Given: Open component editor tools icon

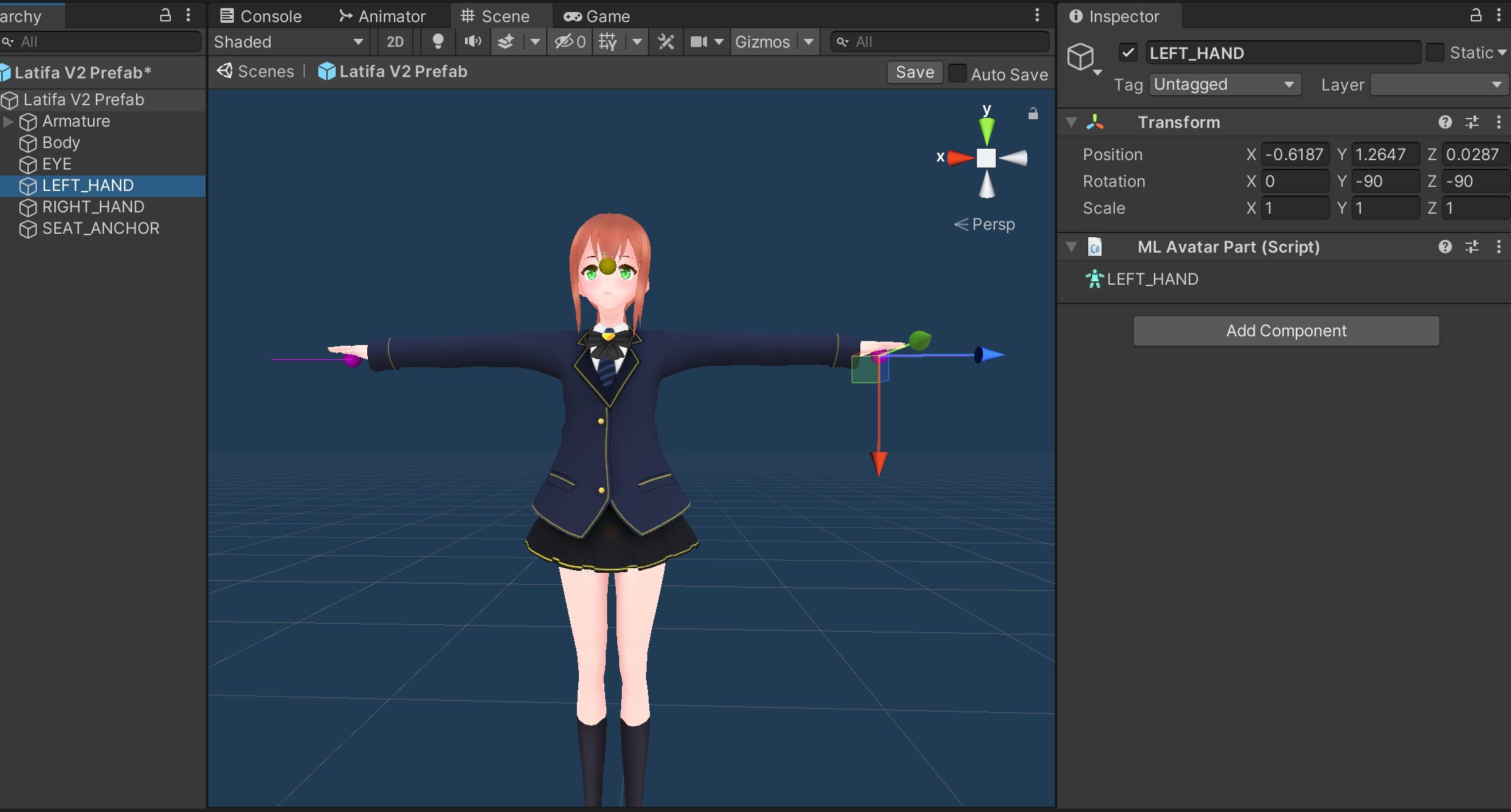Looking at the screenshot, I should (x=665, y=42).
